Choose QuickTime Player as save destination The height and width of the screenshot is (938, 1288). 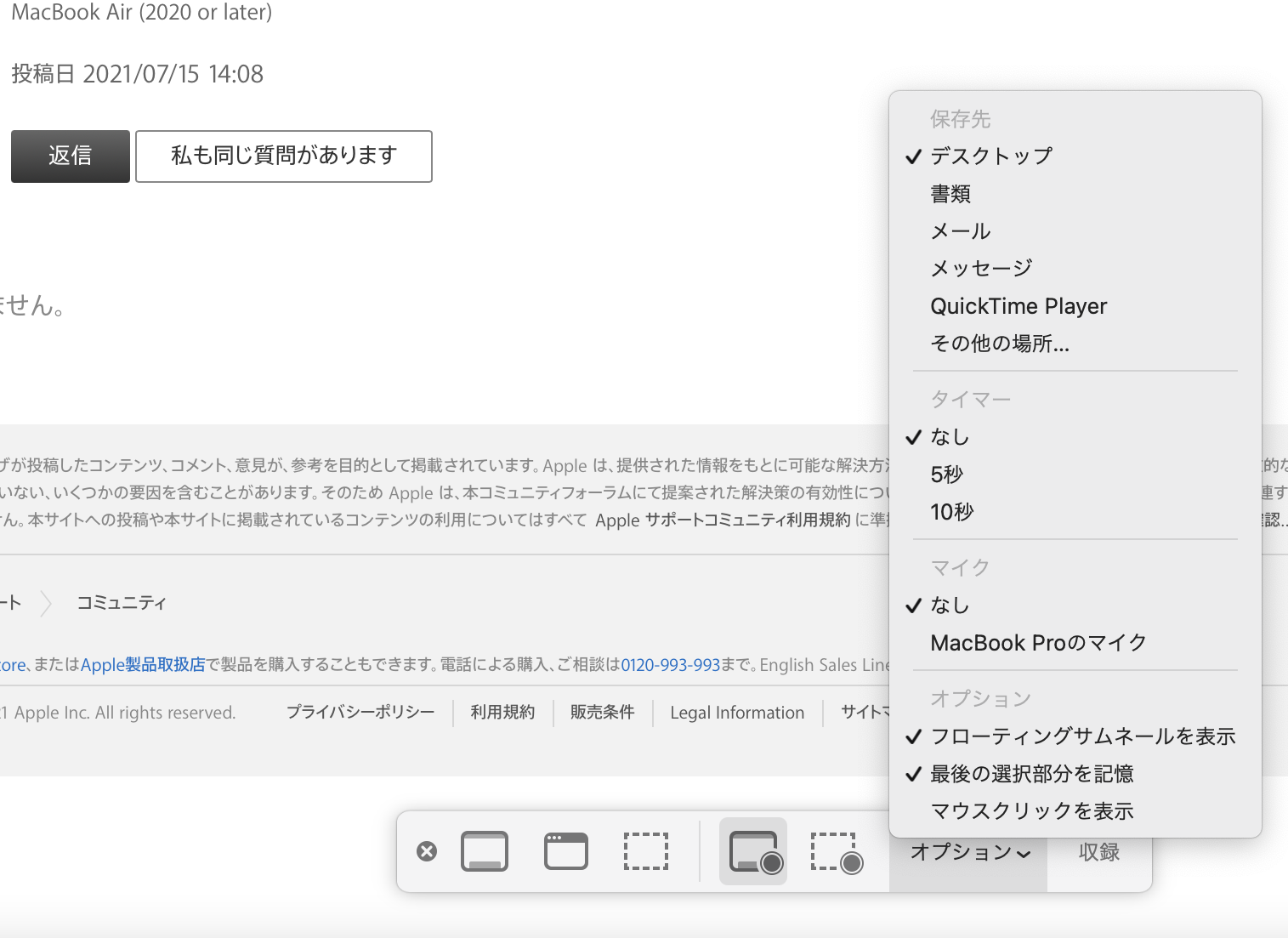1018,306
